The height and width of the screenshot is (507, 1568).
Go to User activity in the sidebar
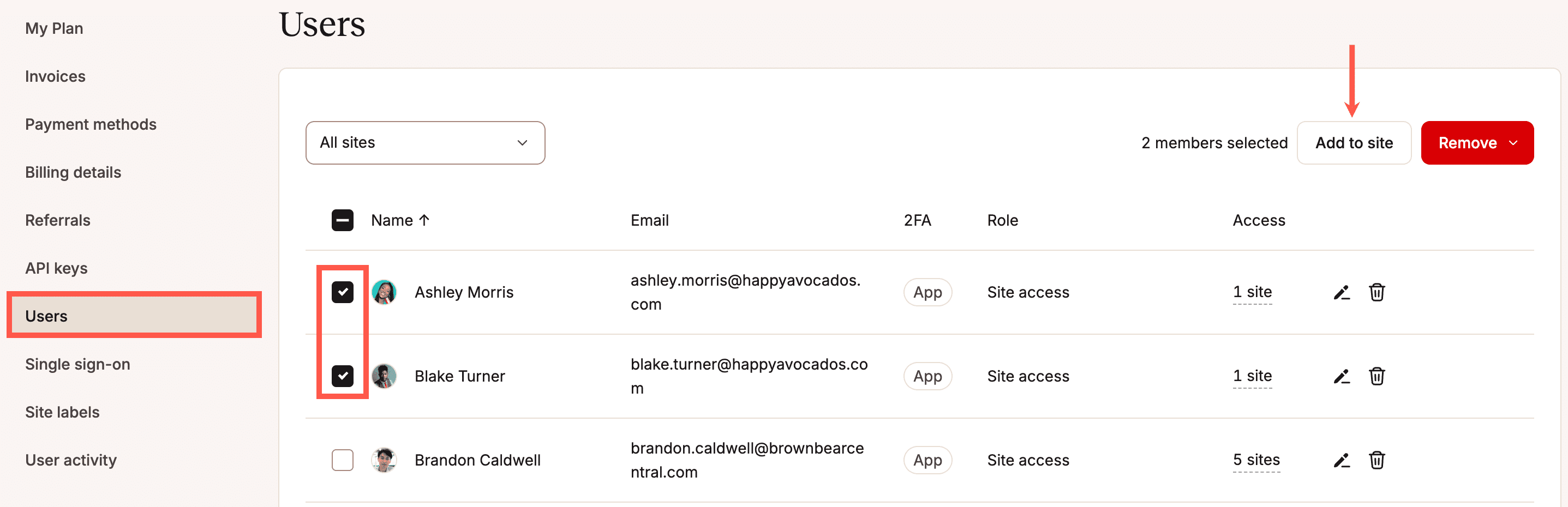pos(70,460)
